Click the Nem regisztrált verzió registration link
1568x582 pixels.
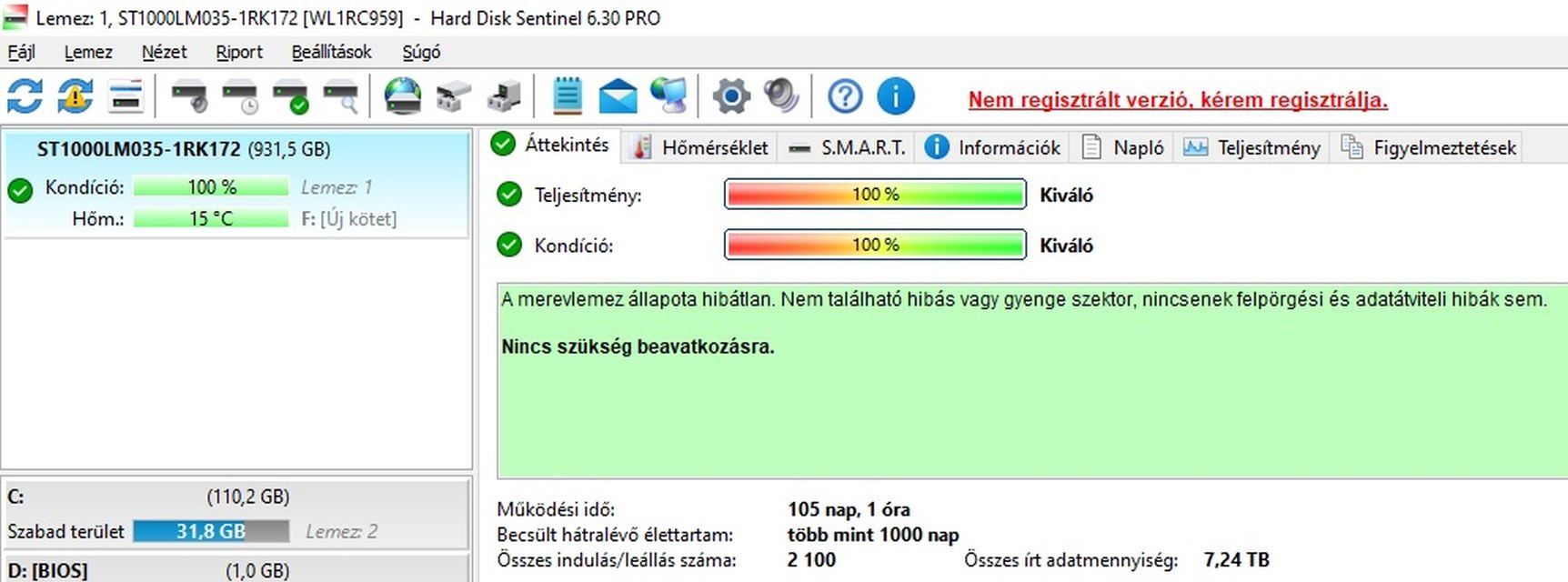(x=1178, y=99)
